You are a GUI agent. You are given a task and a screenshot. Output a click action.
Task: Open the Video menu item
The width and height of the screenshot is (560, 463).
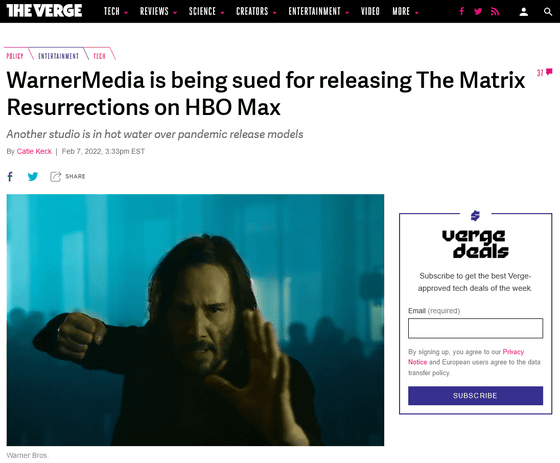pos(370,12)
